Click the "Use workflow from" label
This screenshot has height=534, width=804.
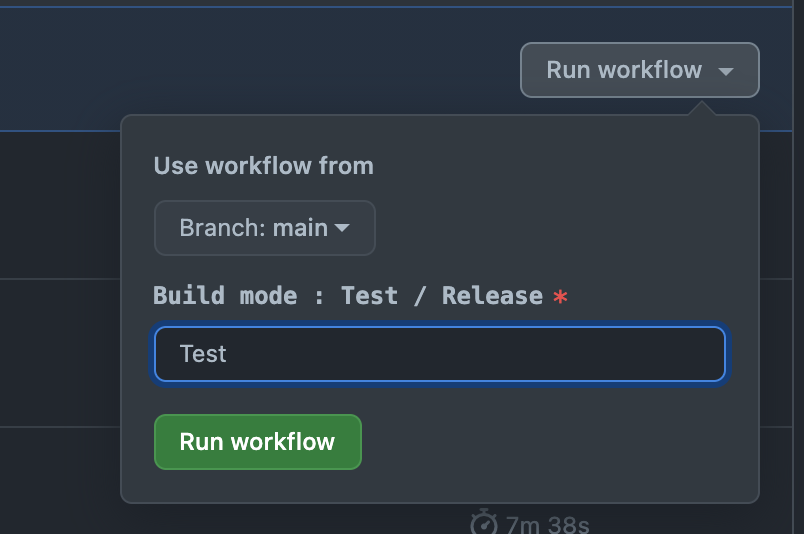(x=263, y=166)
